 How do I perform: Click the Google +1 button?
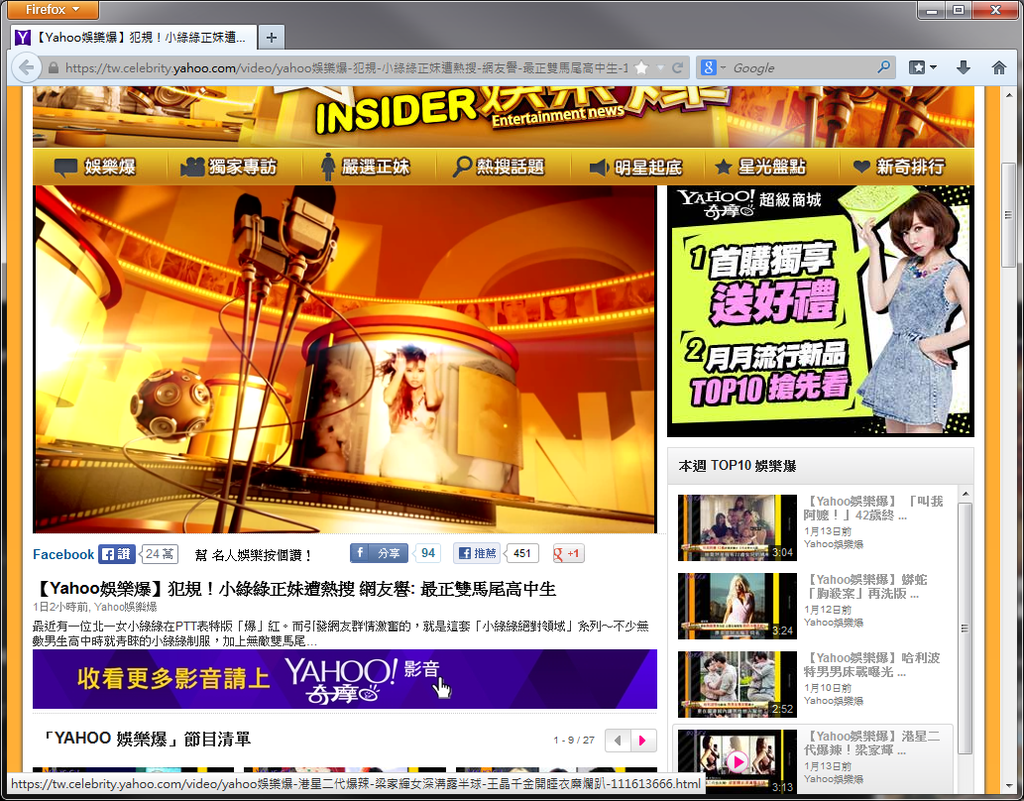568,554
